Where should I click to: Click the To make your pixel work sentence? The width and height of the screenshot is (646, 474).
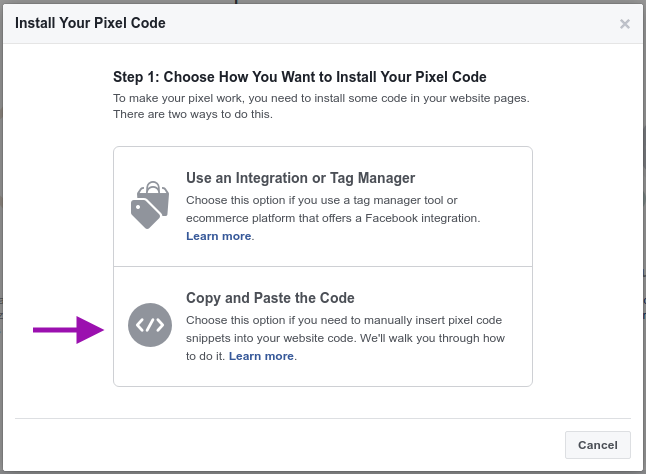click(321, 98)
